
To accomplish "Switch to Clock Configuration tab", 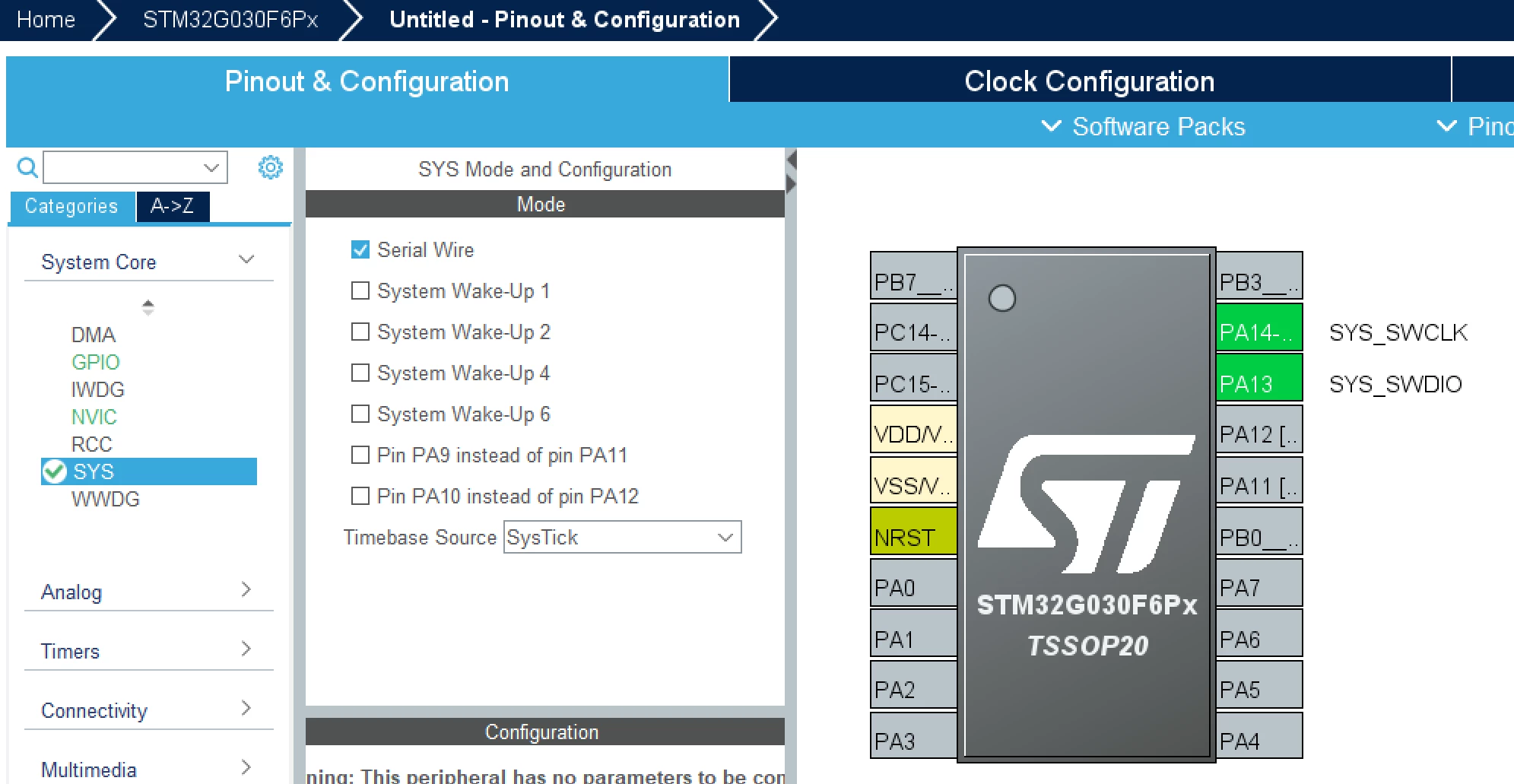I will [x=1090, y=80].
